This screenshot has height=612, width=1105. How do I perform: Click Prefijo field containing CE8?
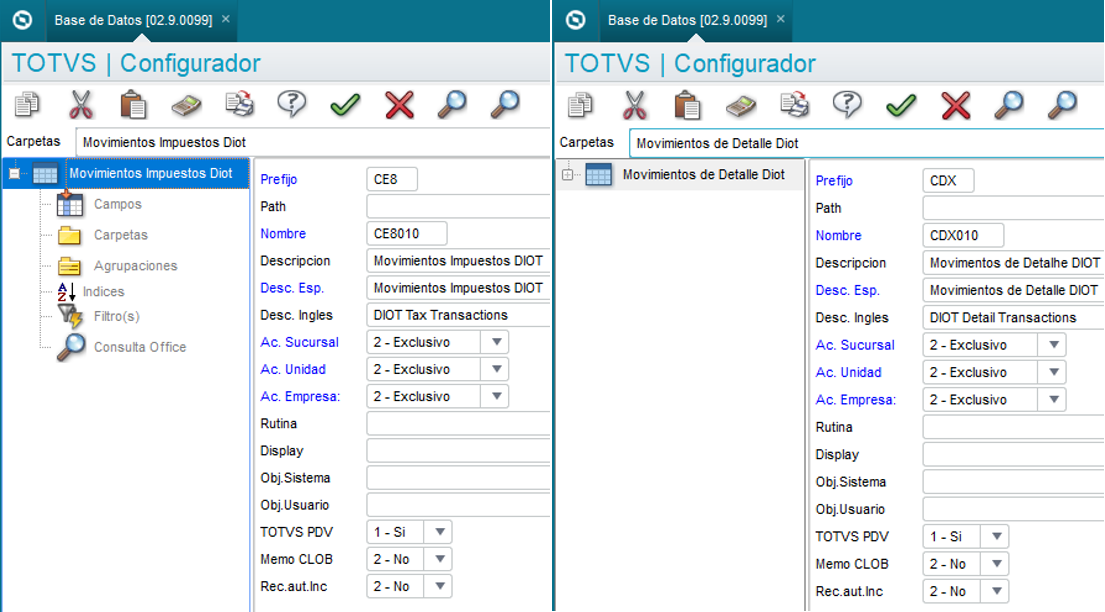(392, 179)
